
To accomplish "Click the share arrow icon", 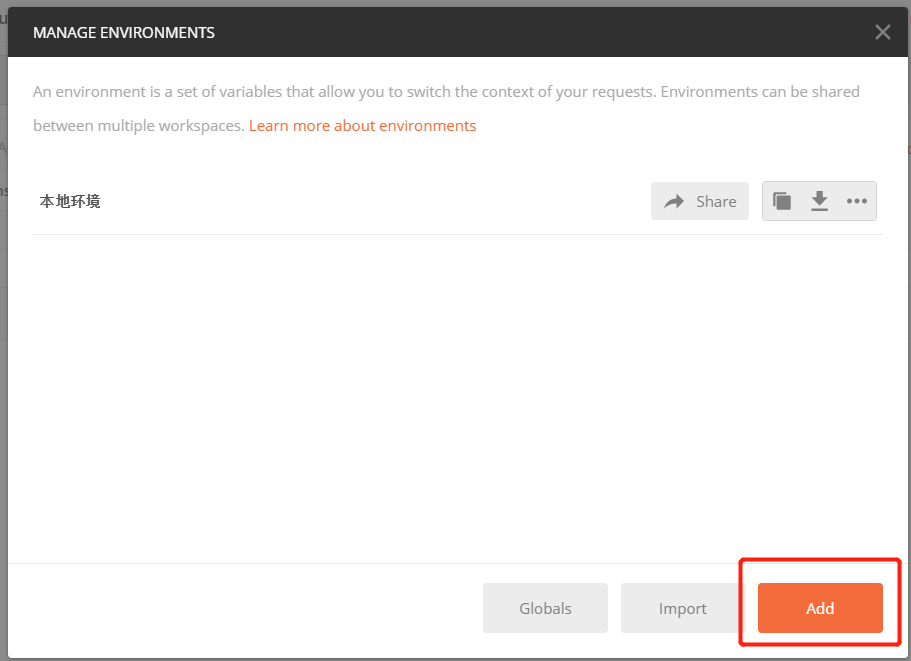I will coord(674,202).
